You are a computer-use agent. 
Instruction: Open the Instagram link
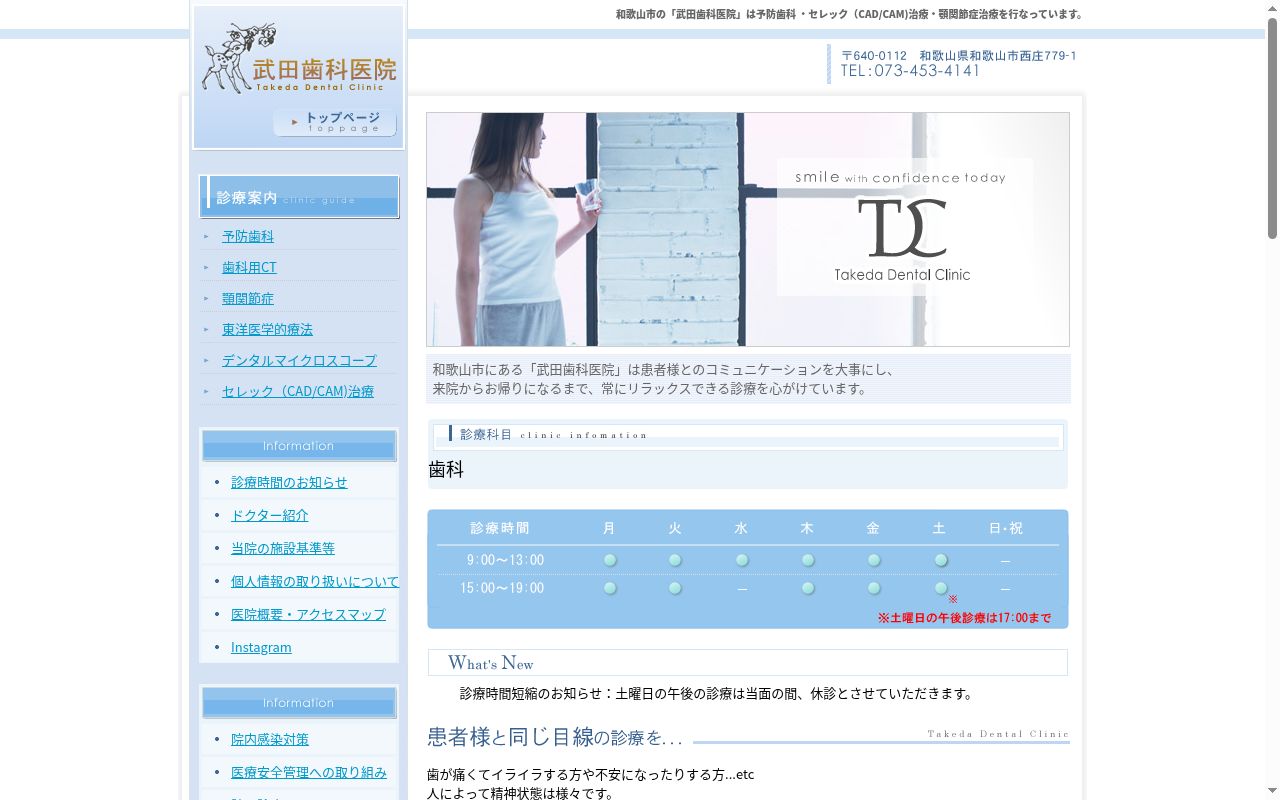coord(261,647)
